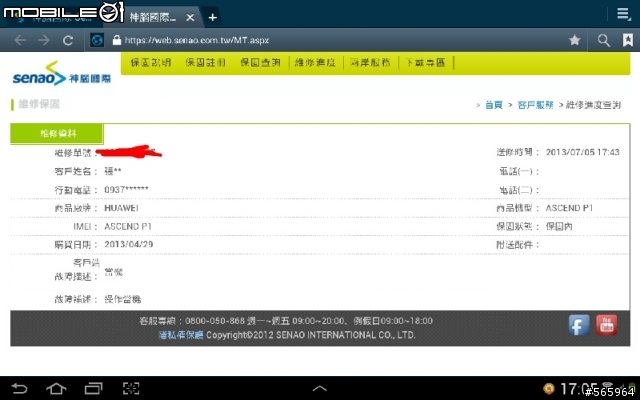The width and height of the screenshot is (640, 400).
Task: Open a new tab with the plus button
Action: pos(212,18)
